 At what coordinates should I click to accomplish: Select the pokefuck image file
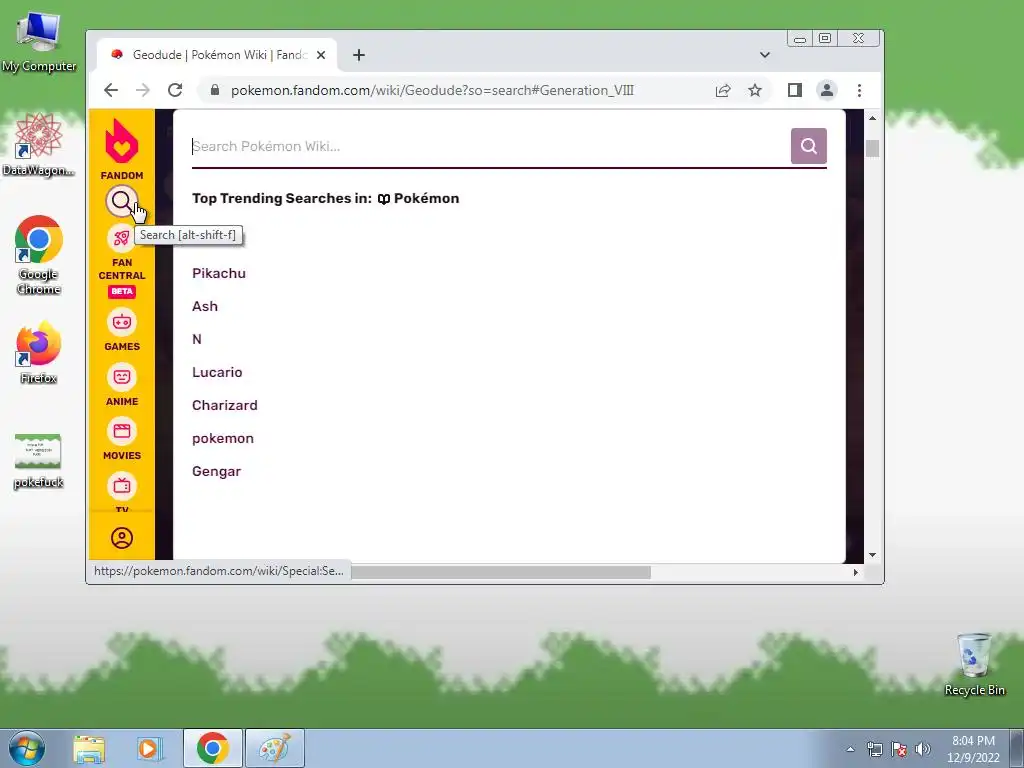click(39, 461)
